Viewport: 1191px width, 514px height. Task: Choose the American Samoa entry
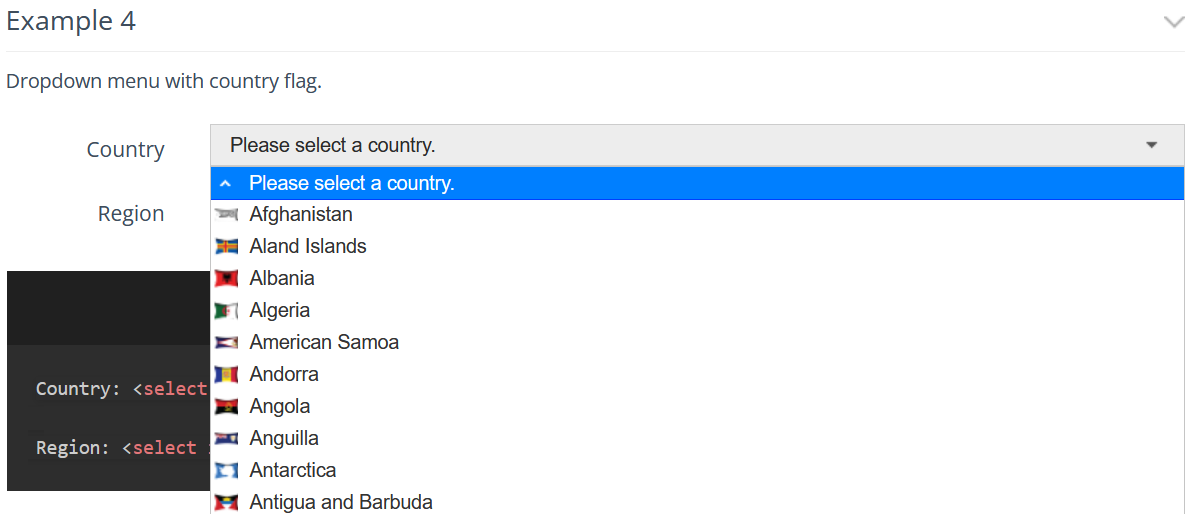697,342
